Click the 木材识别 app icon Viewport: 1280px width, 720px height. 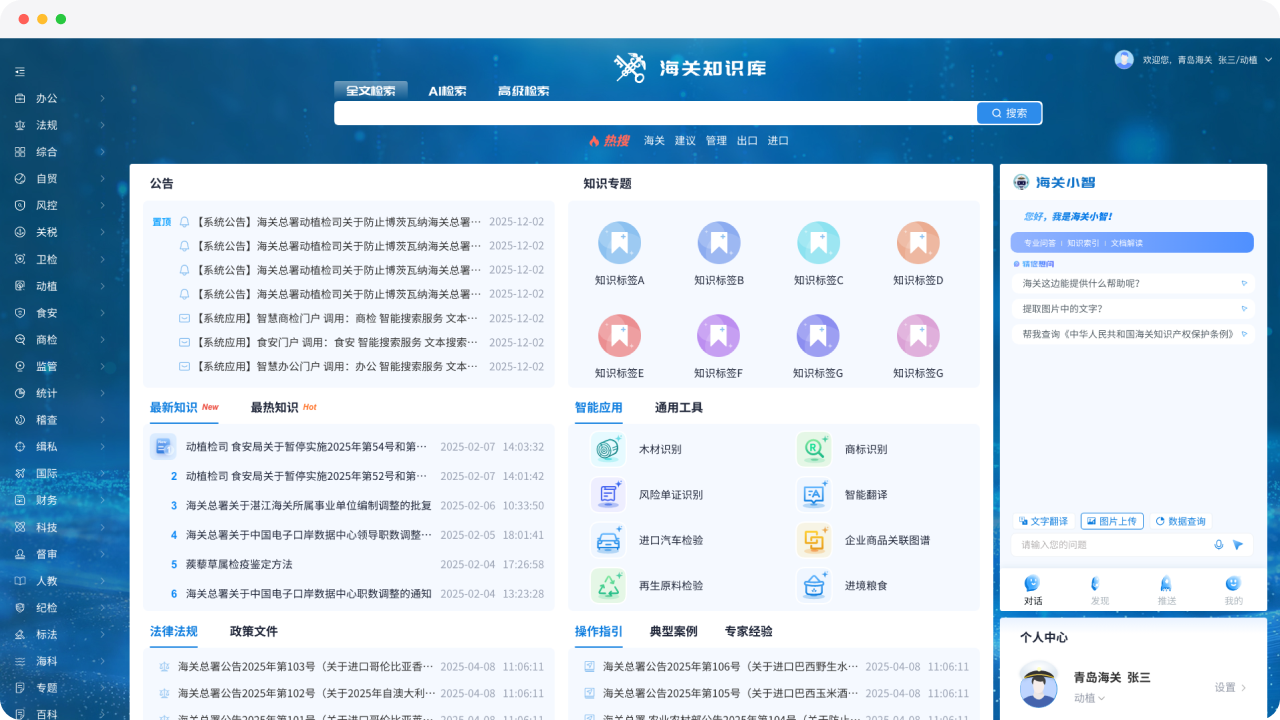pyautogui.click(x=608, y=450)
